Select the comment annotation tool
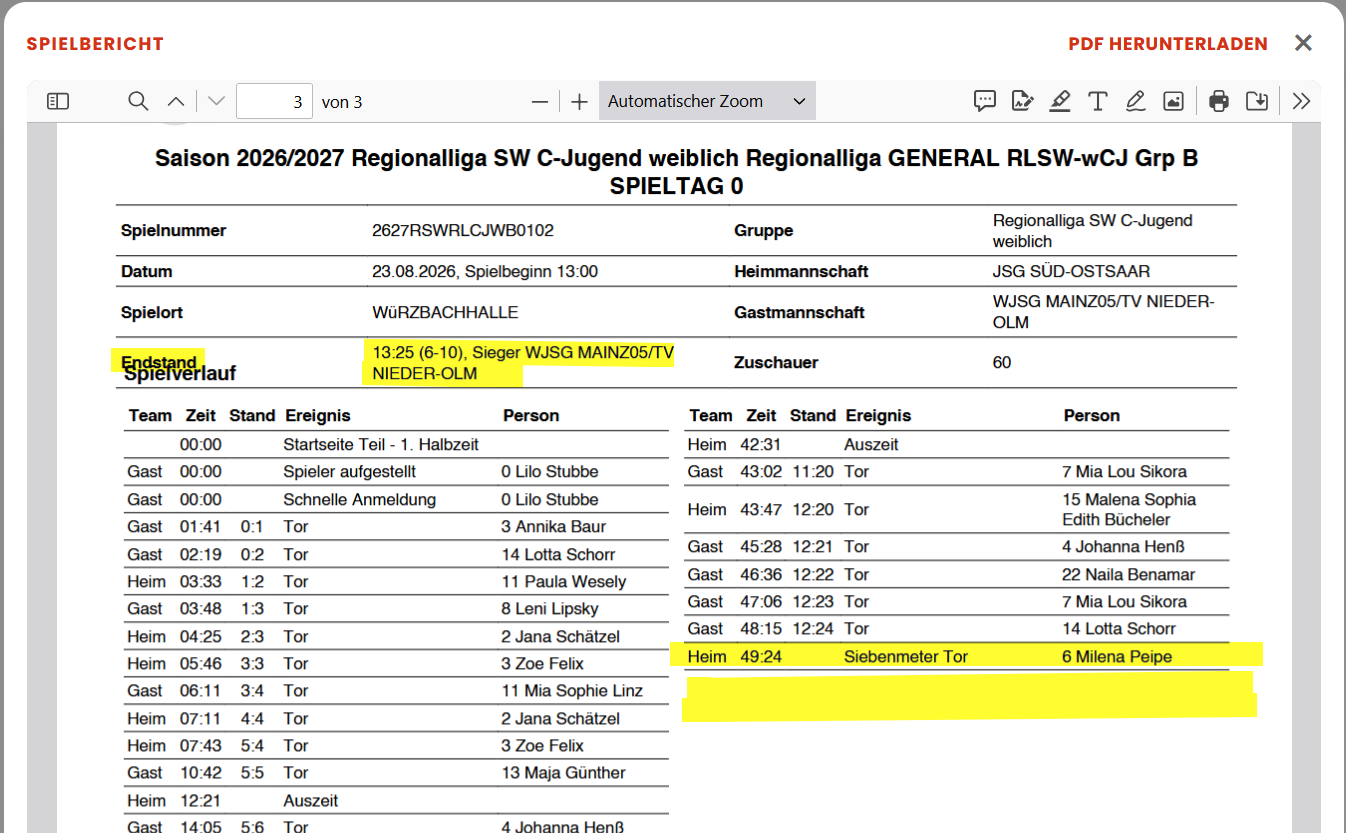1346x833 pixels. point(985,101)
